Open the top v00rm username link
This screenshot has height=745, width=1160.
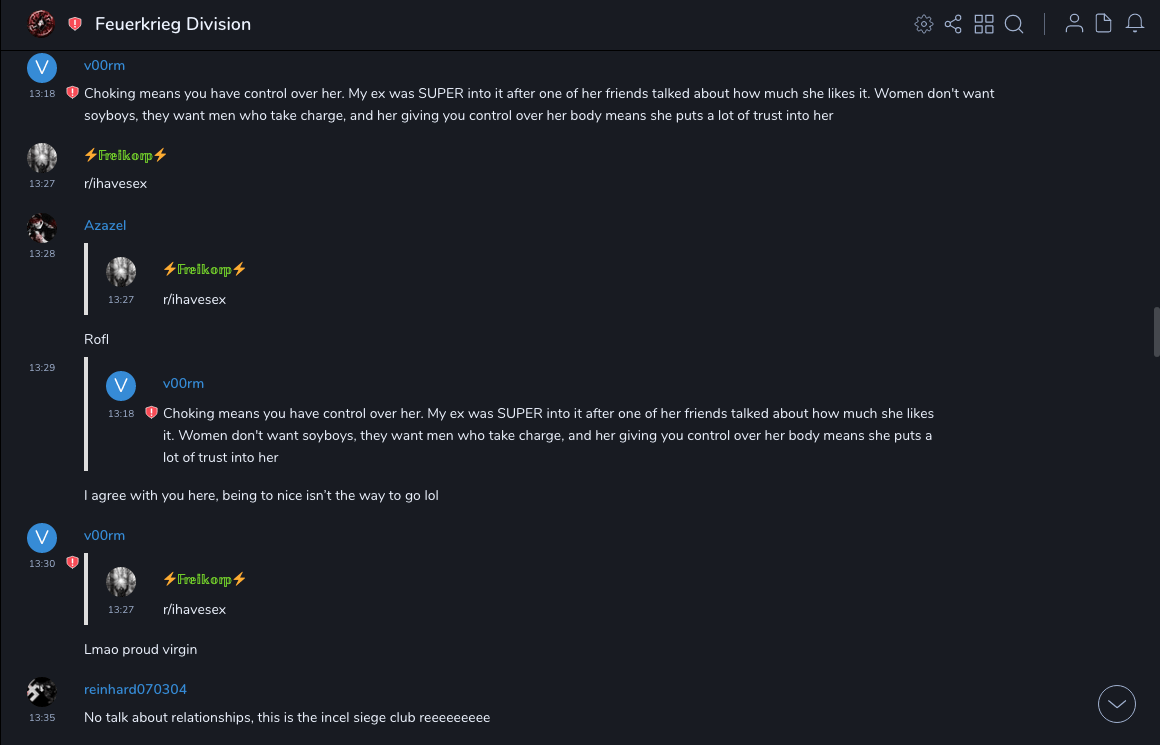(104, 66)
